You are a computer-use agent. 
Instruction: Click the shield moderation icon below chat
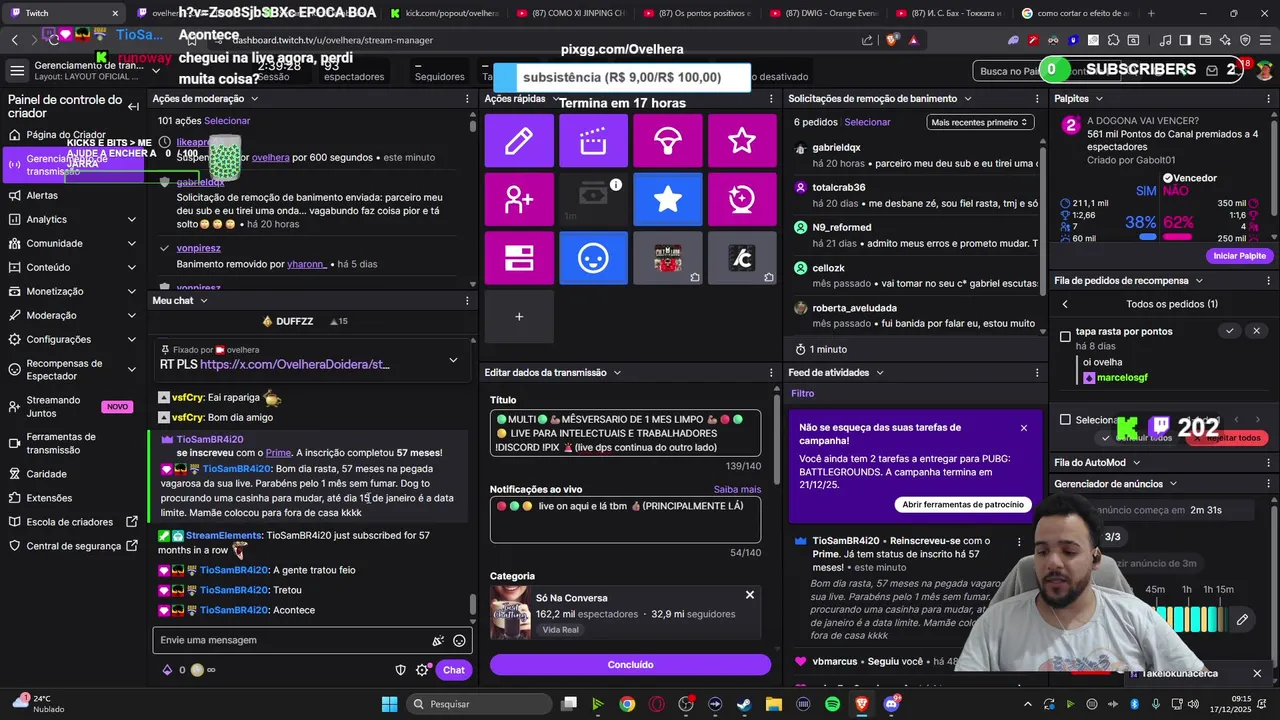click(401, 670)
